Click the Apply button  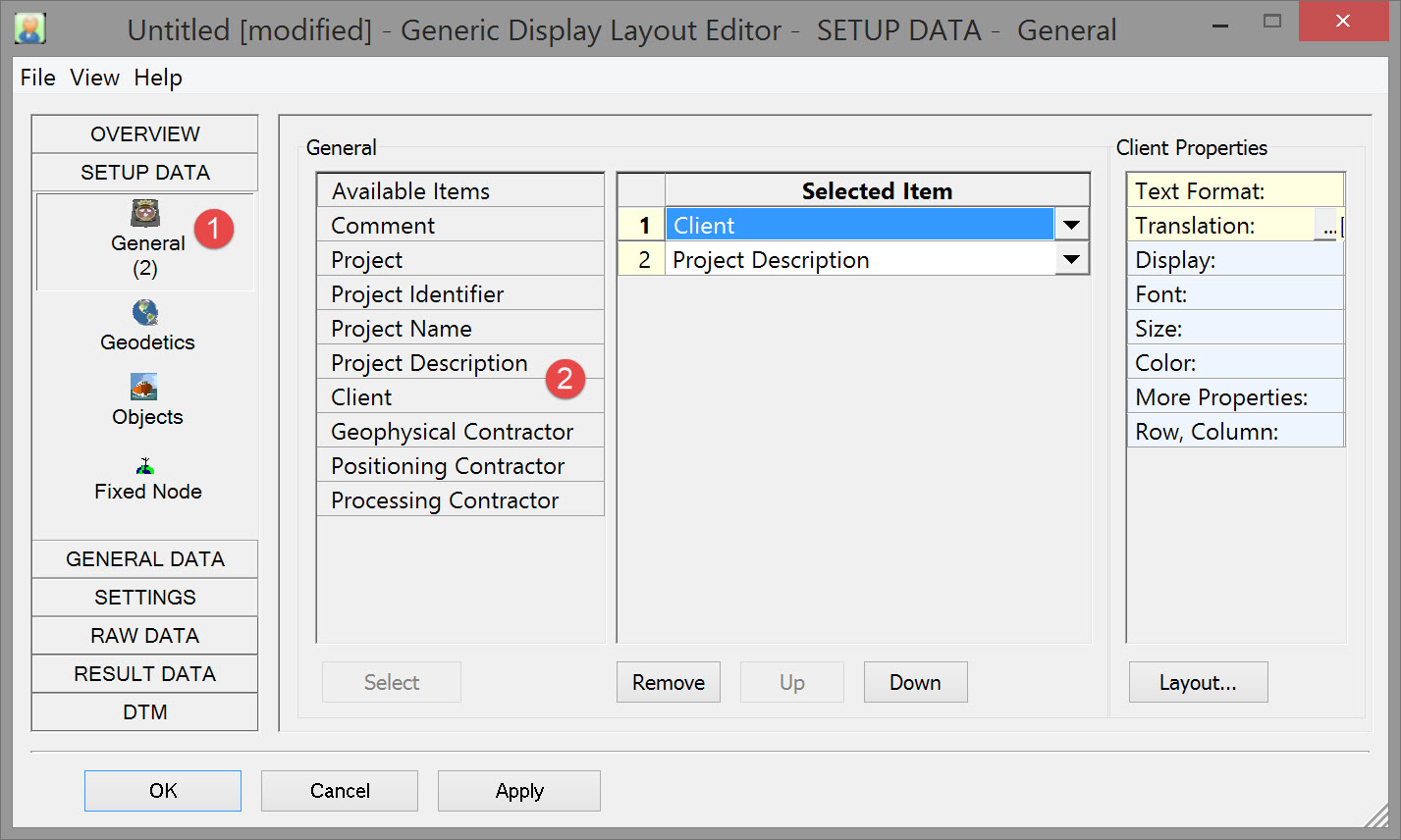(x=518, y=791)
